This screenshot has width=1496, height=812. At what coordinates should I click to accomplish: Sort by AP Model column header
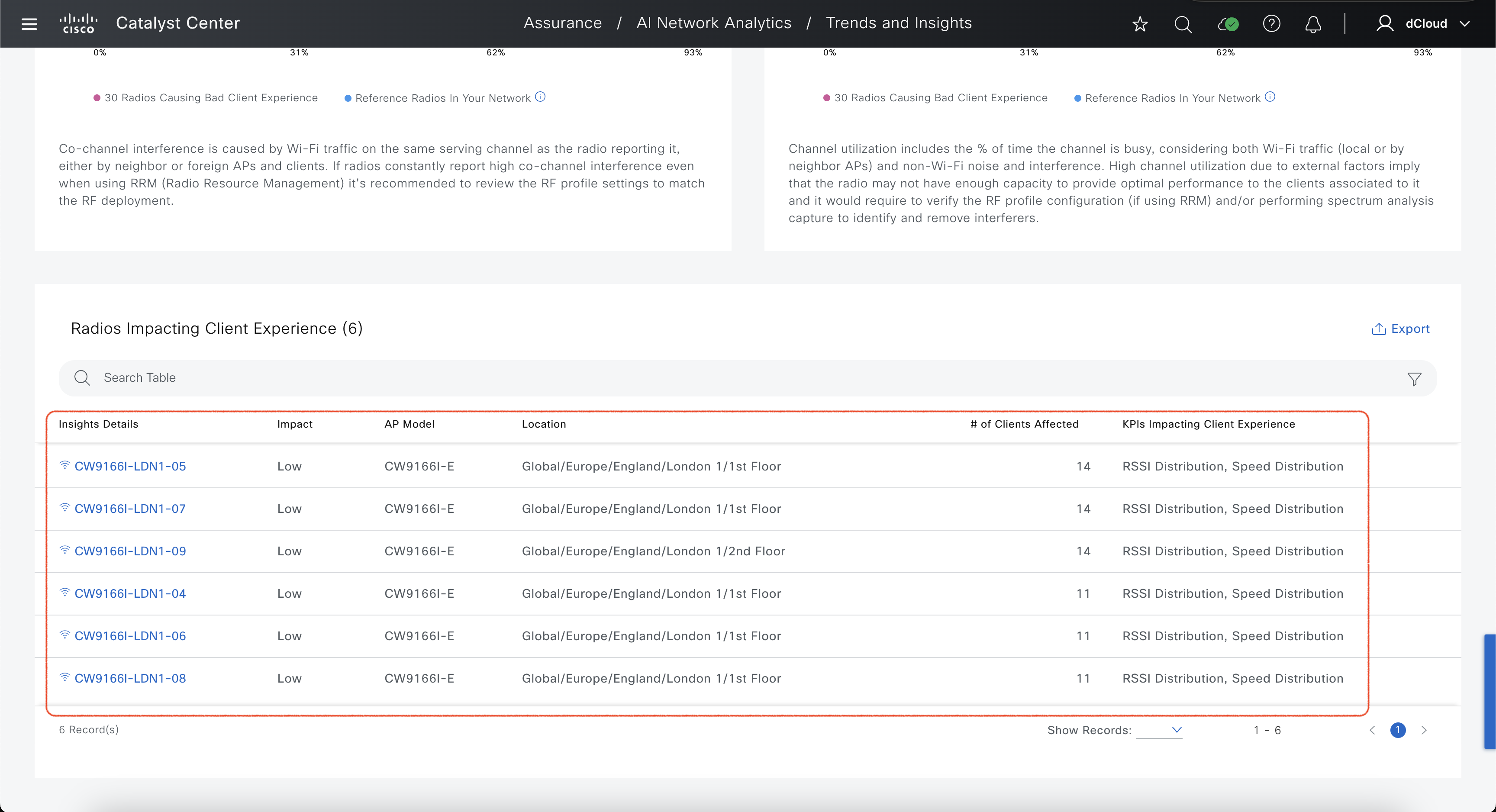pos(409,424)
